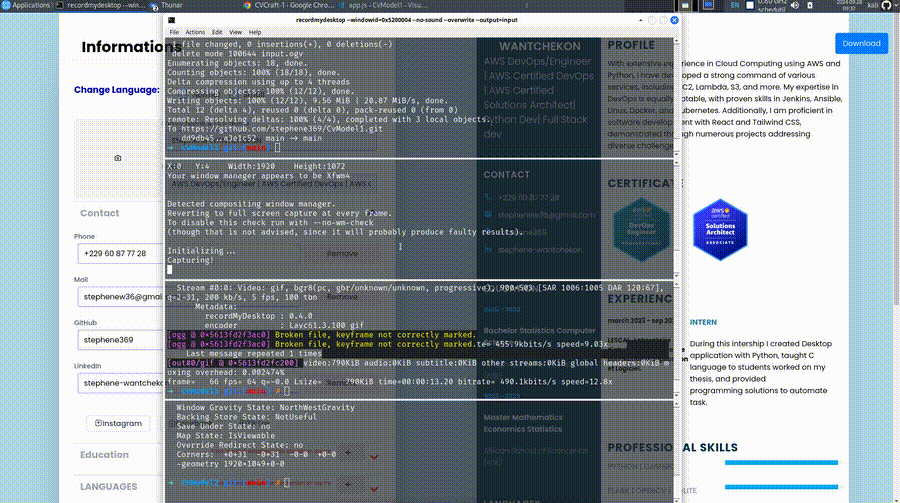Click the Change Language label
Screen dimensions: 900x503
117,90
